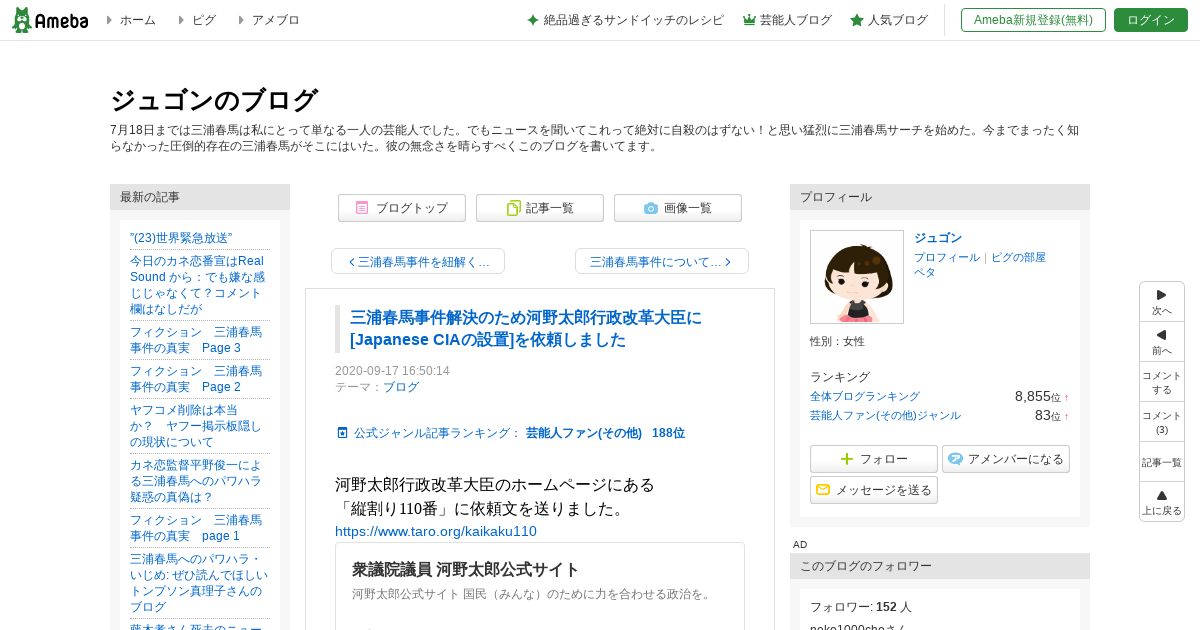Open 芸能人ファン(その他)ジャンル link in profile

[885, 415]
